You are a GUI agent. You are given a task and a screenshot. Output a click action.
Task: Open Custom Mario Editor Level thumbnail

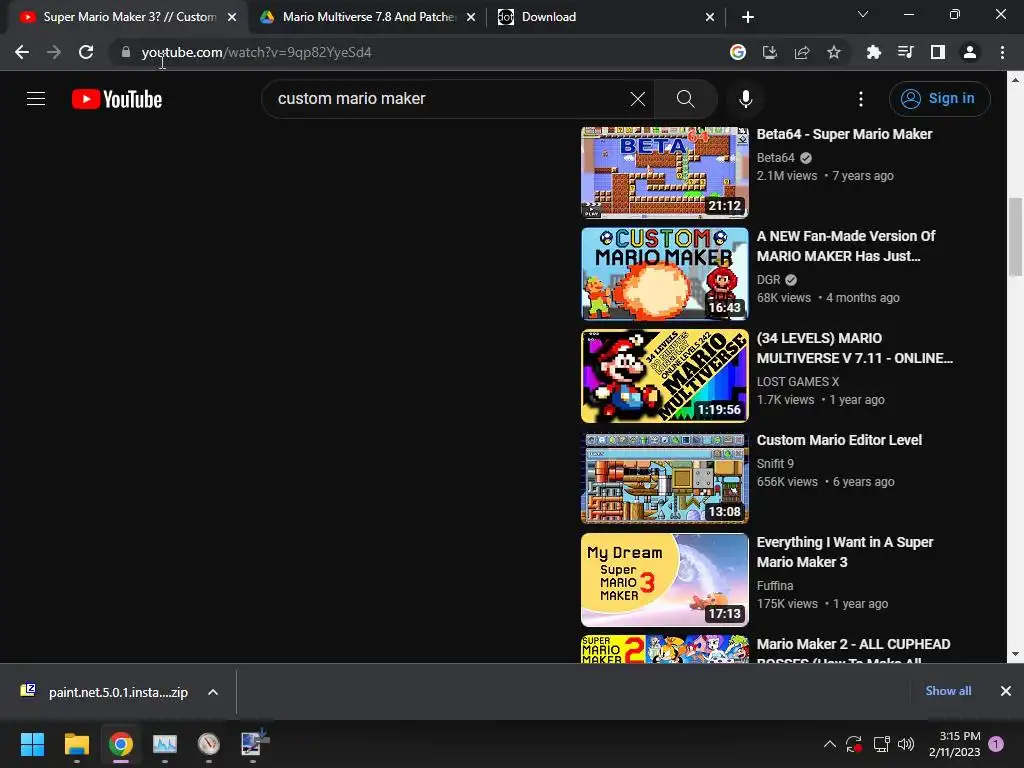[665, 477]
